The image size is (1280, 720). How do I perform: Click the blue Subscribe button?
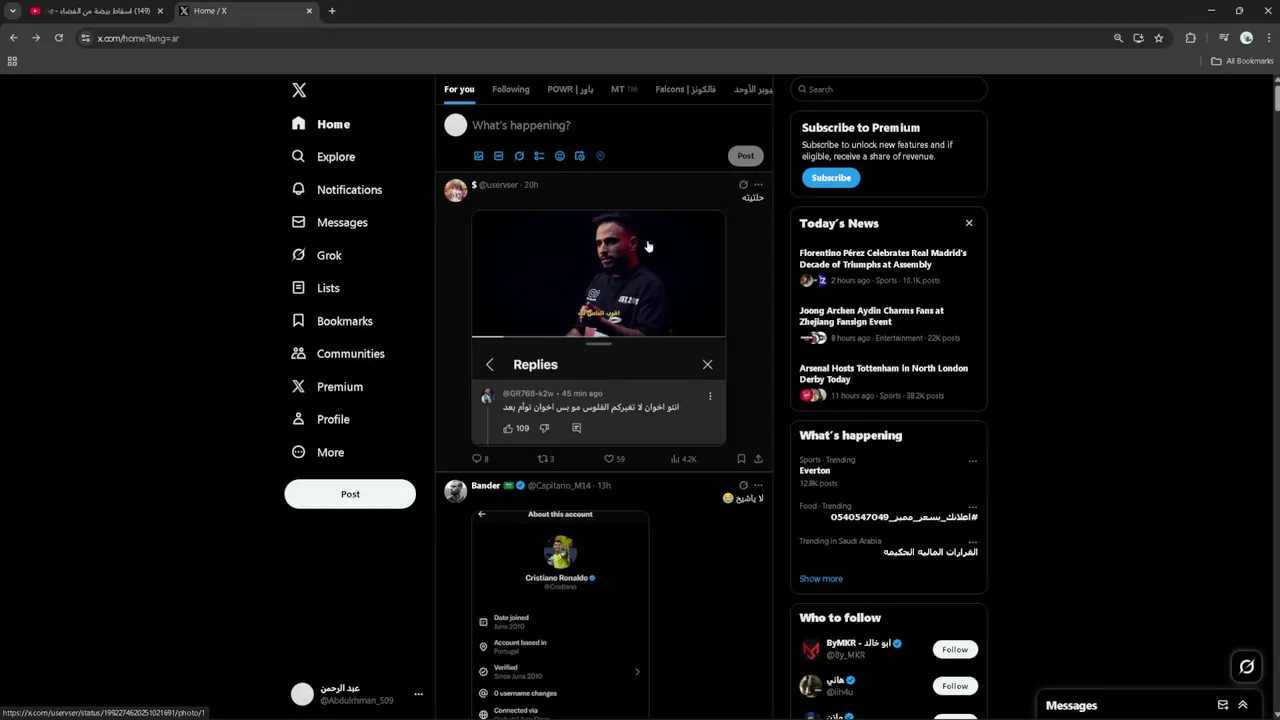[831, 178]
